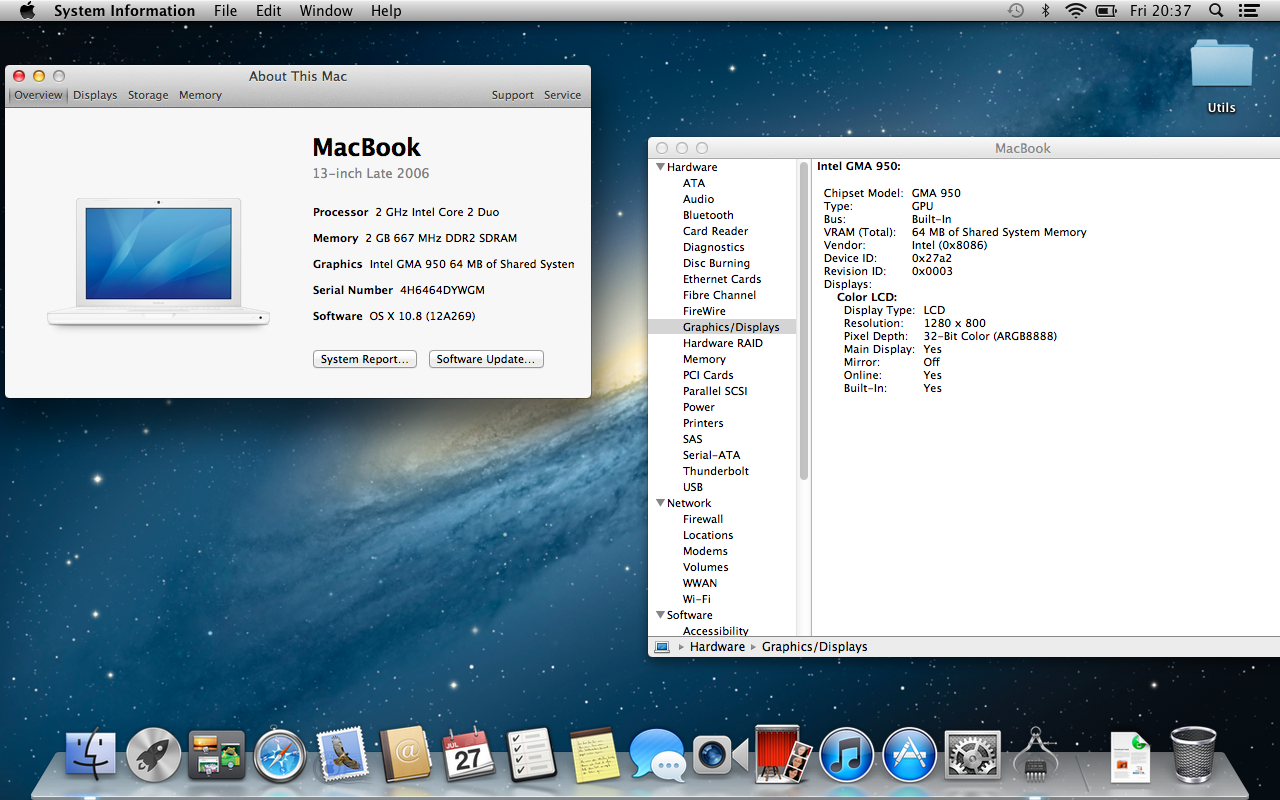Open the Utils folder on desktop
1280x800 pixels.
1221,66
